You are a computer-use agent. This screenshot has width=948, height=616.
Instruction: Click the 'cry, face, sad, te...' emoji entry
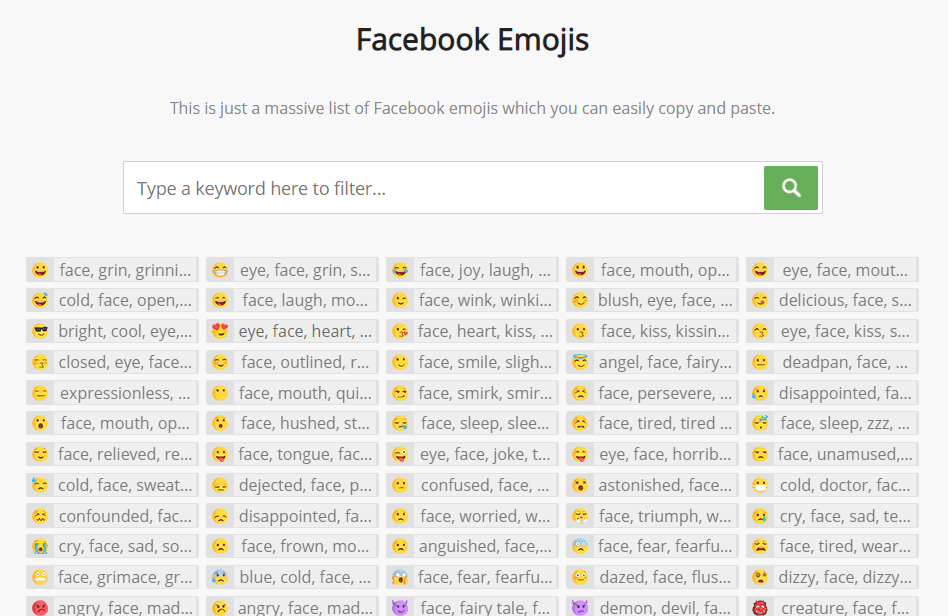point(833,516)
